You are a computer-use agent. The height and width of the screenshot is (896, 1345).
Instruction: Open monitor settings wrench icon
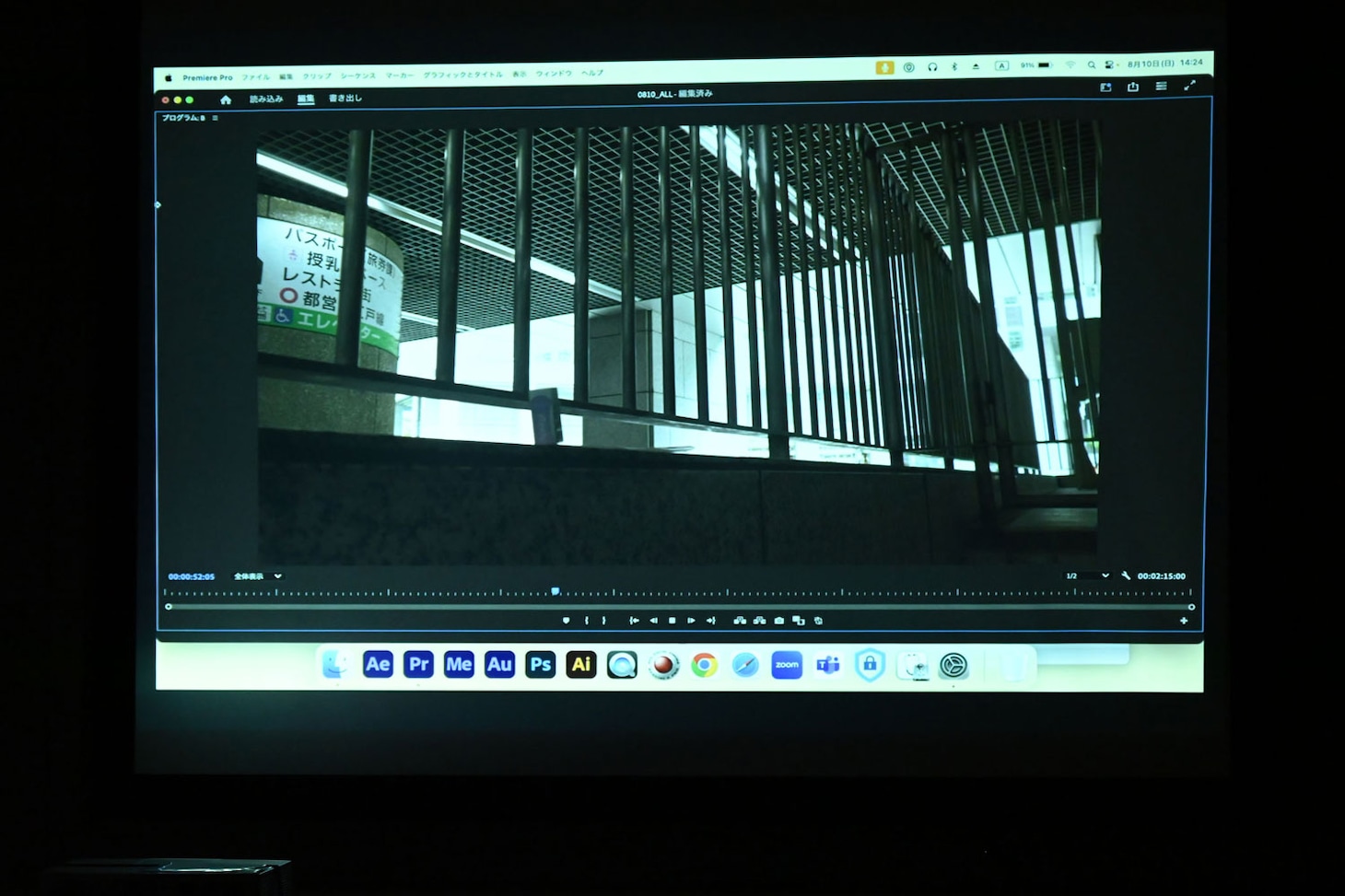click(1126, 576)
